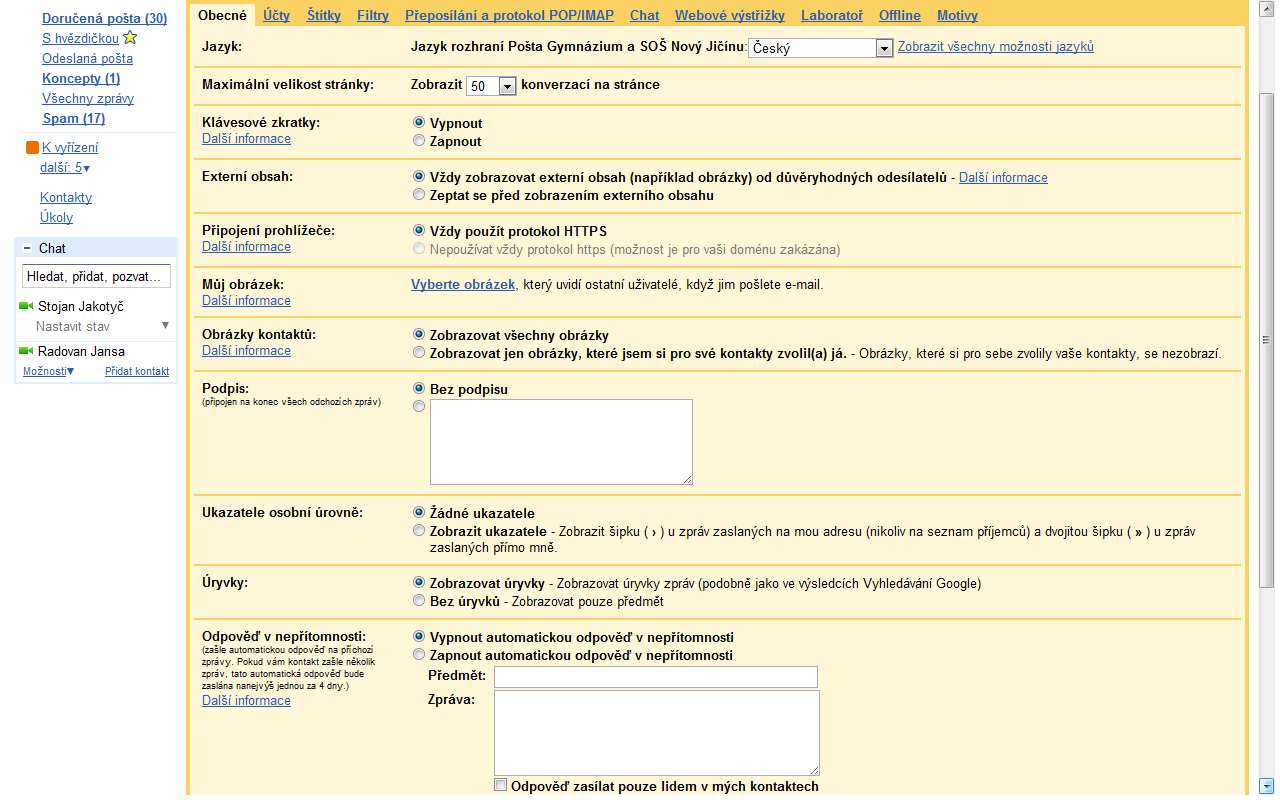Open Doručená pošta (30) inbox
The height and width of the screenshot is (800, 1280).
(104, 18)
